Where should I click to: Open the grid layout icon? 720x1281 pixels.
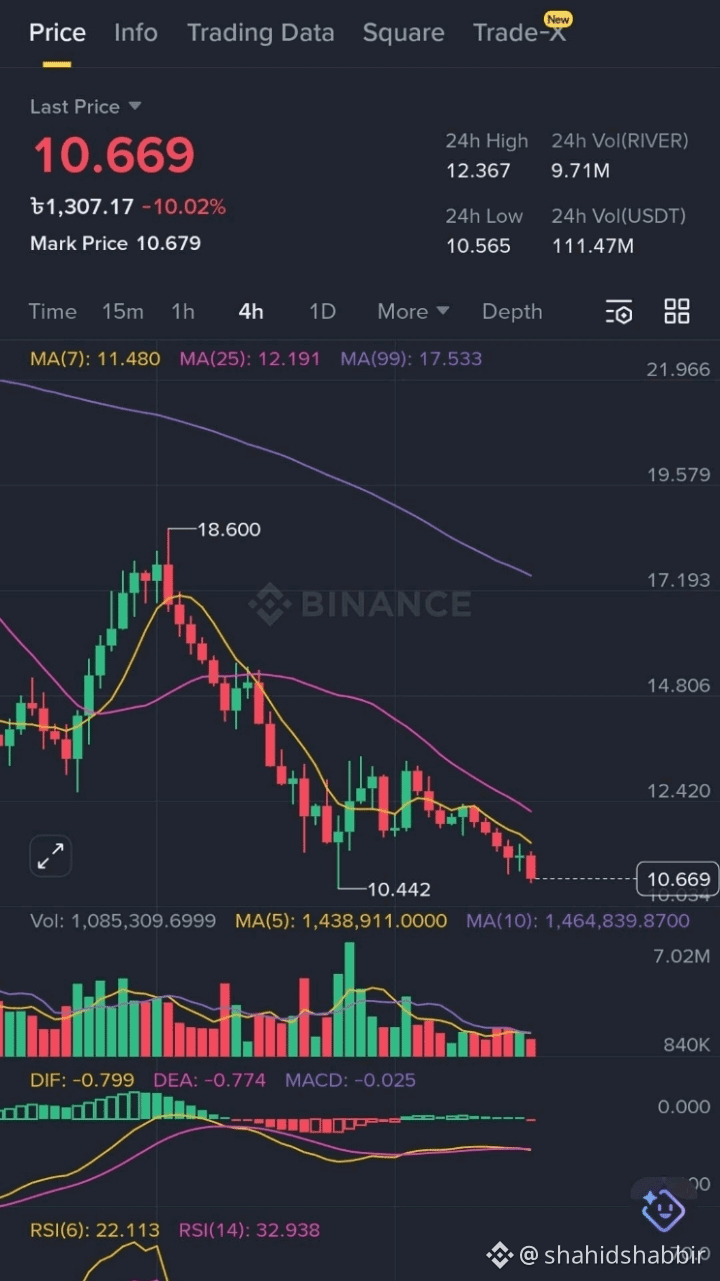pyautogui.click(x=677, y=311)
